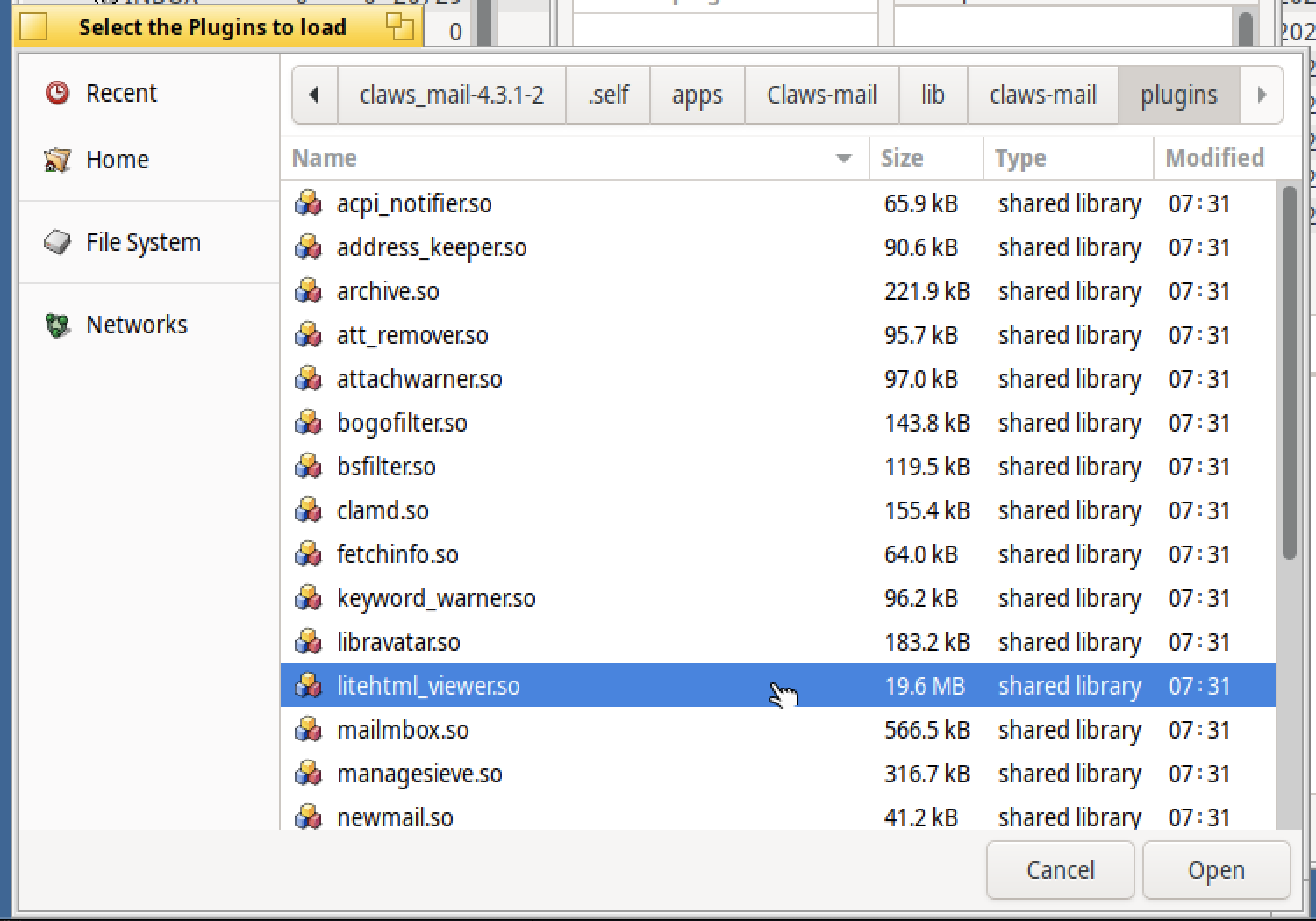
Task: Jump to the apps path segment
Action: click(x=697, y=95)
